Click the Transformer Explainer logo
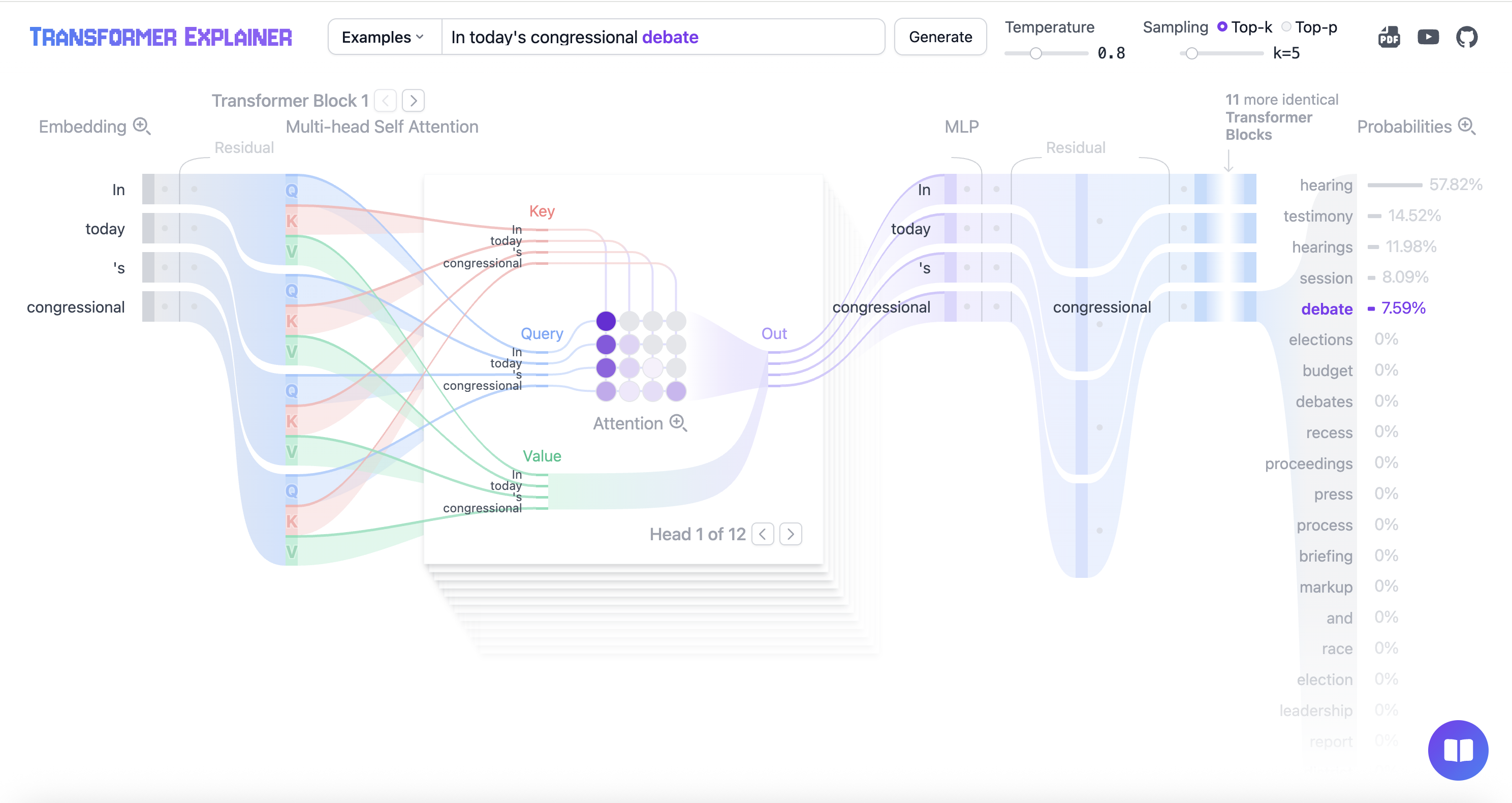This screenshot has height=803, width=1512. (x=161, y=37)
